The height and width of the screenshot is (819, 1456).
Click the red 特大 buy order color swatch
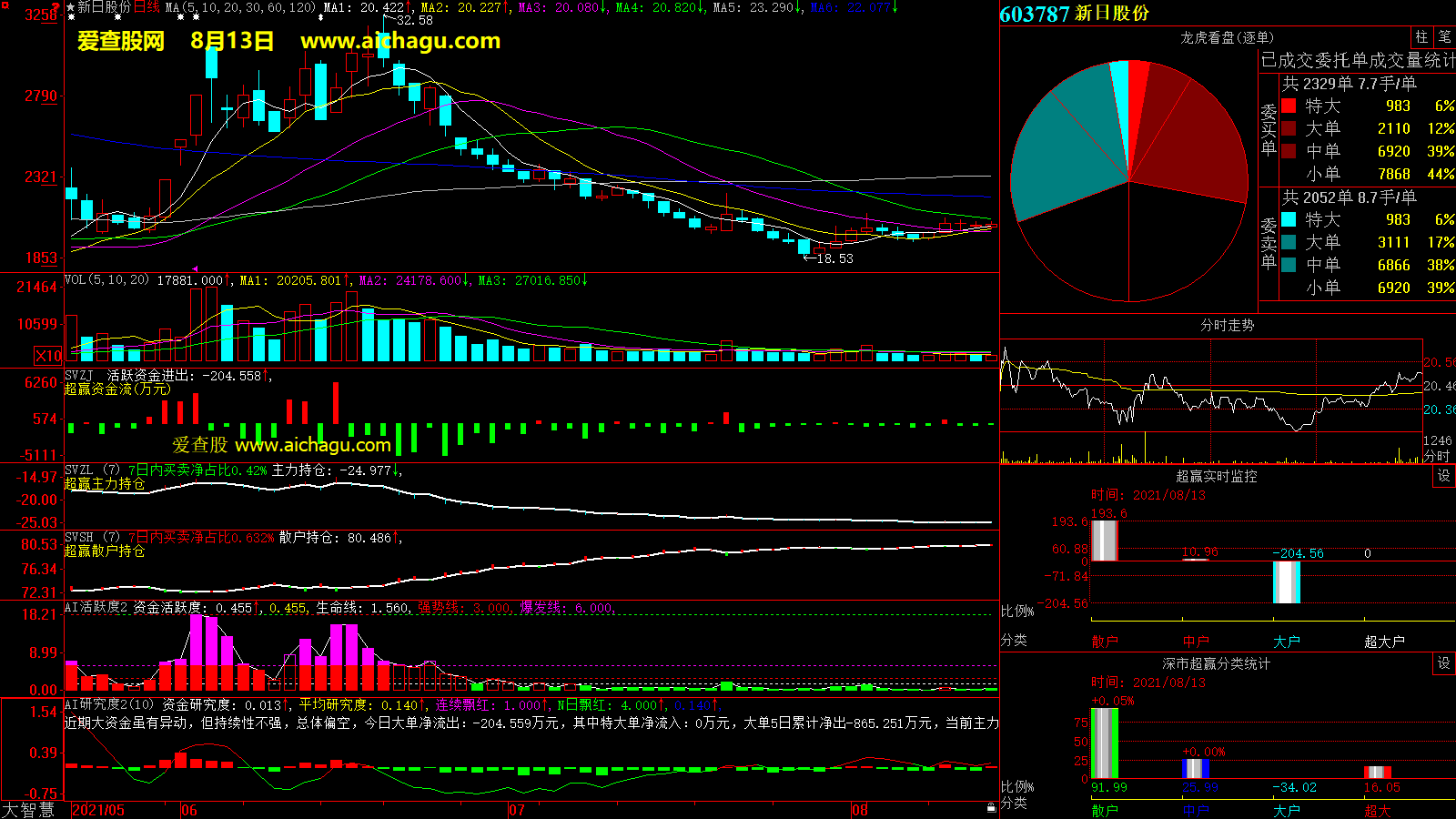1289,106
